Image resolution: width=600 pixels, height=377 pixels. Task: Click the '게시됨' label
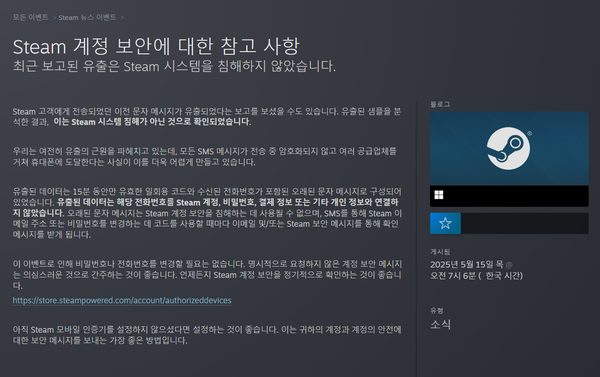pyautogui.click(x=440, y=251)
